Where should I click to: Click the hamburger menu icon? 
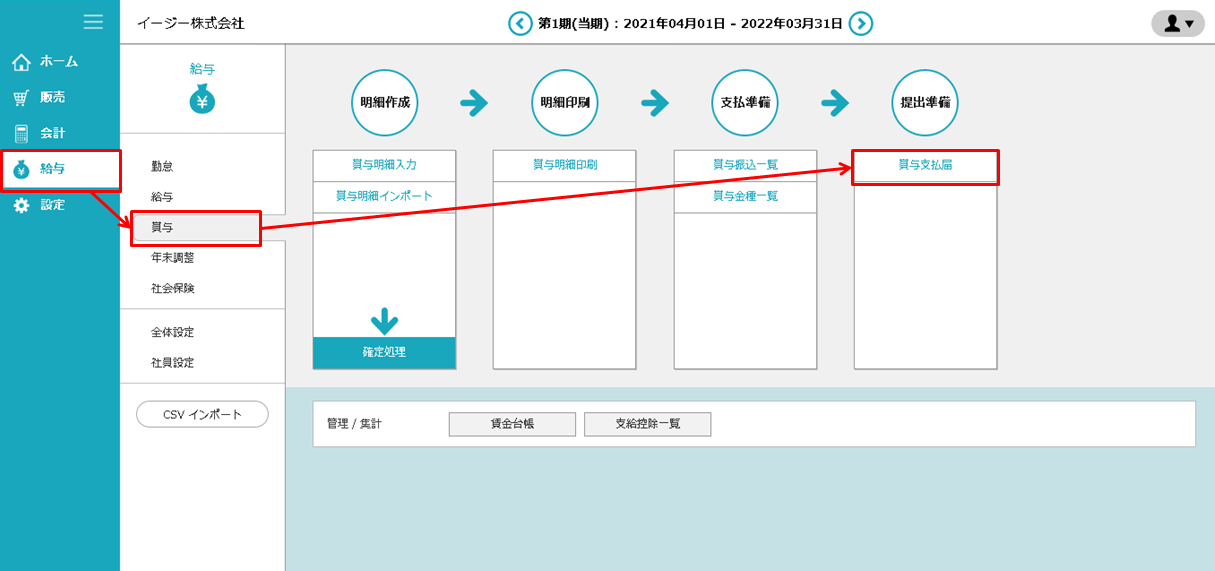[93, 22]
